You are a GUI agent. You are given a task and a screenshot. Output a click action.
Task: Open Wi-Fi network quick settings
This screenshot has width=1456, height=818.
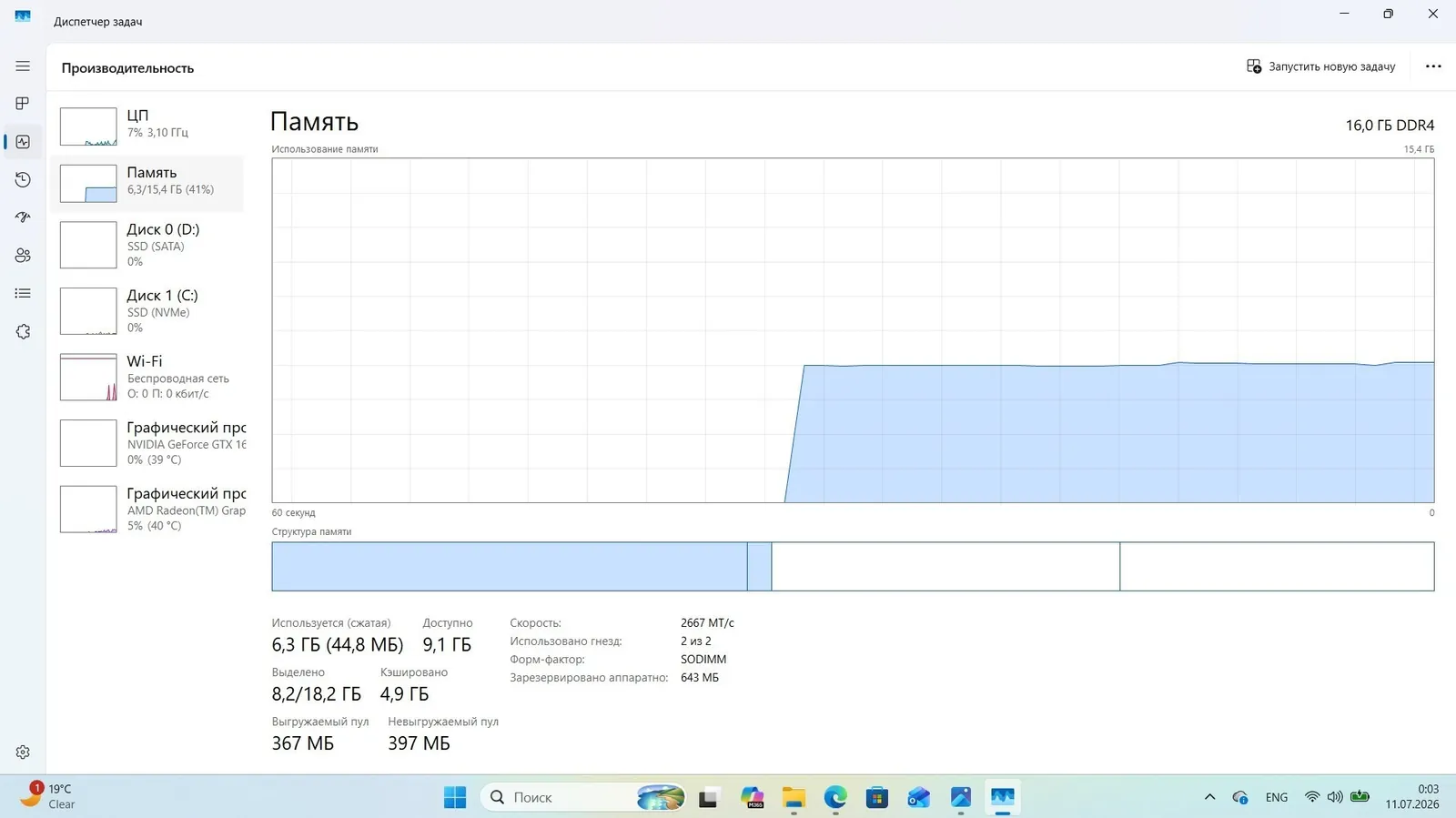[x=1312, y=798]
